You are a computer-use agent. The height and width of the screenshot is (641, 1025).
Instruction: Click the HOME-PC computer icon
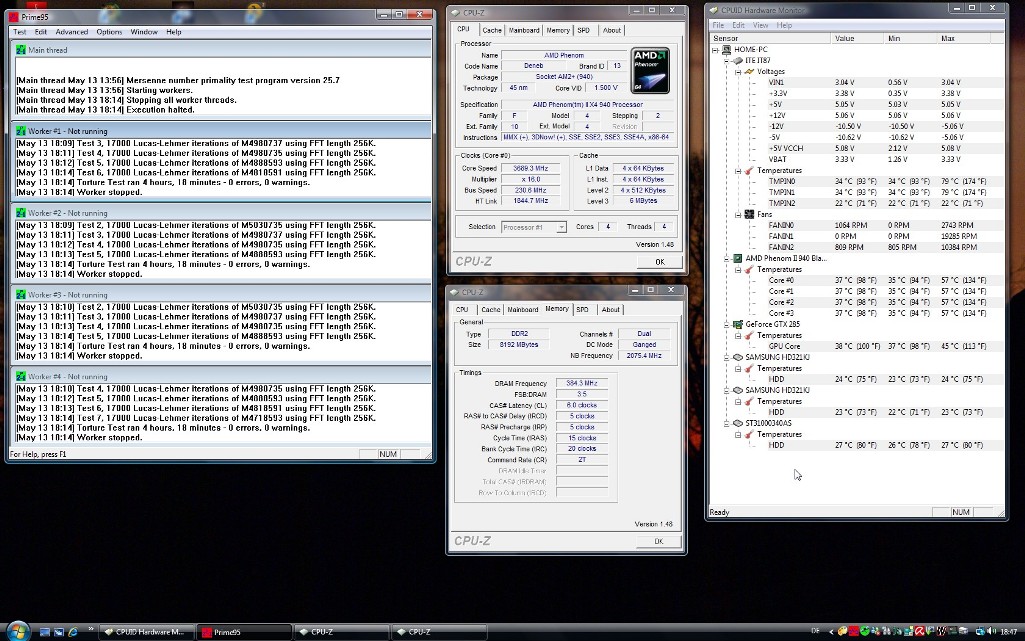[x=726, y=50]
